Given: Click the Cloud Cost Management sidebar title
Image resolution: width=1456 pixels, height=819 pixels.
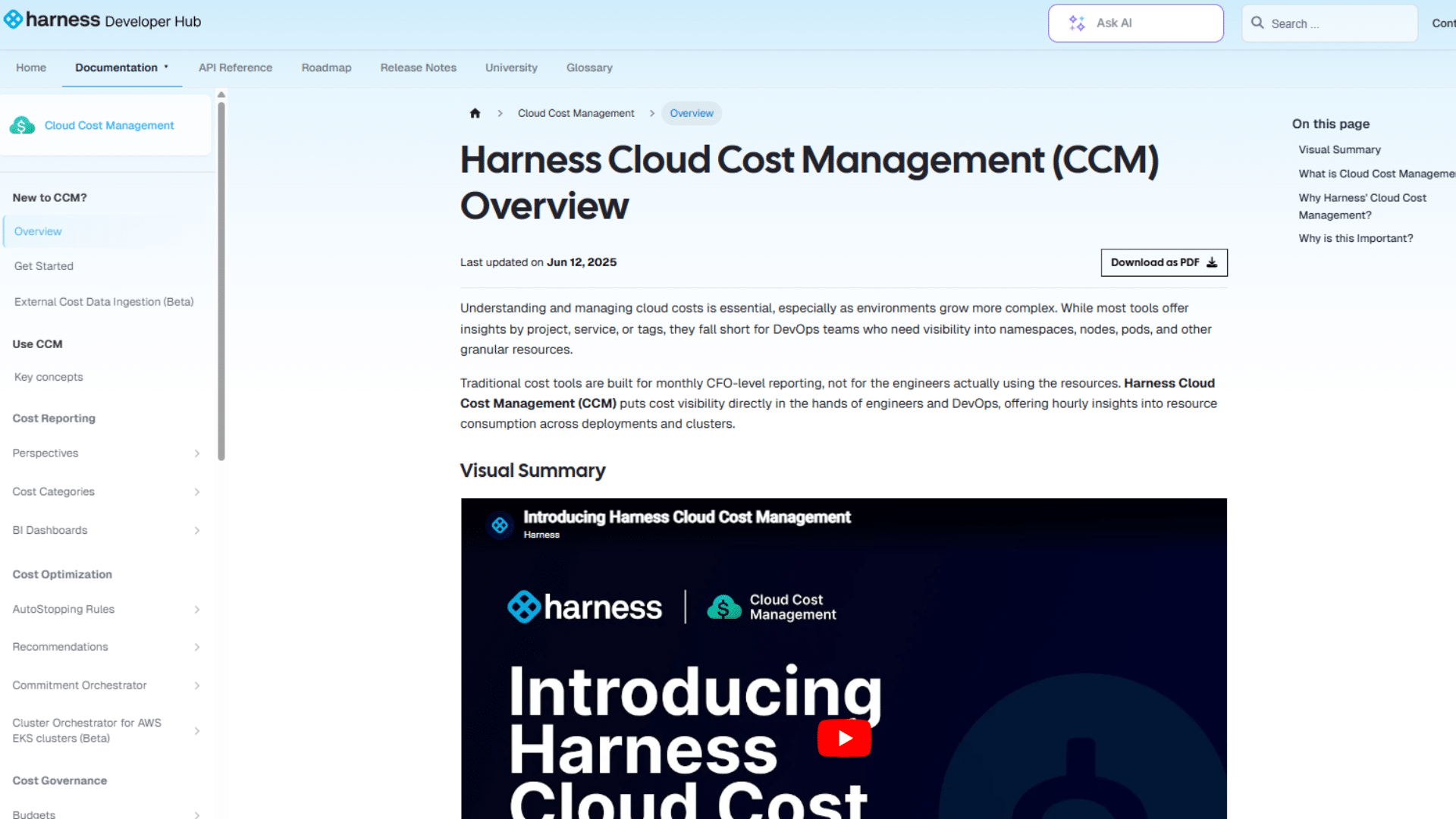Looking at the screenshot, I should [109, 125].
